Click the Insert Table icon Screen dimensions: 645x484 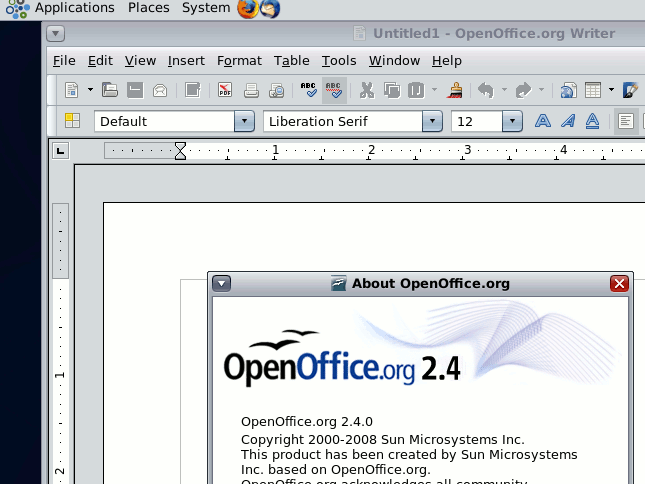(x=593, y=90)
